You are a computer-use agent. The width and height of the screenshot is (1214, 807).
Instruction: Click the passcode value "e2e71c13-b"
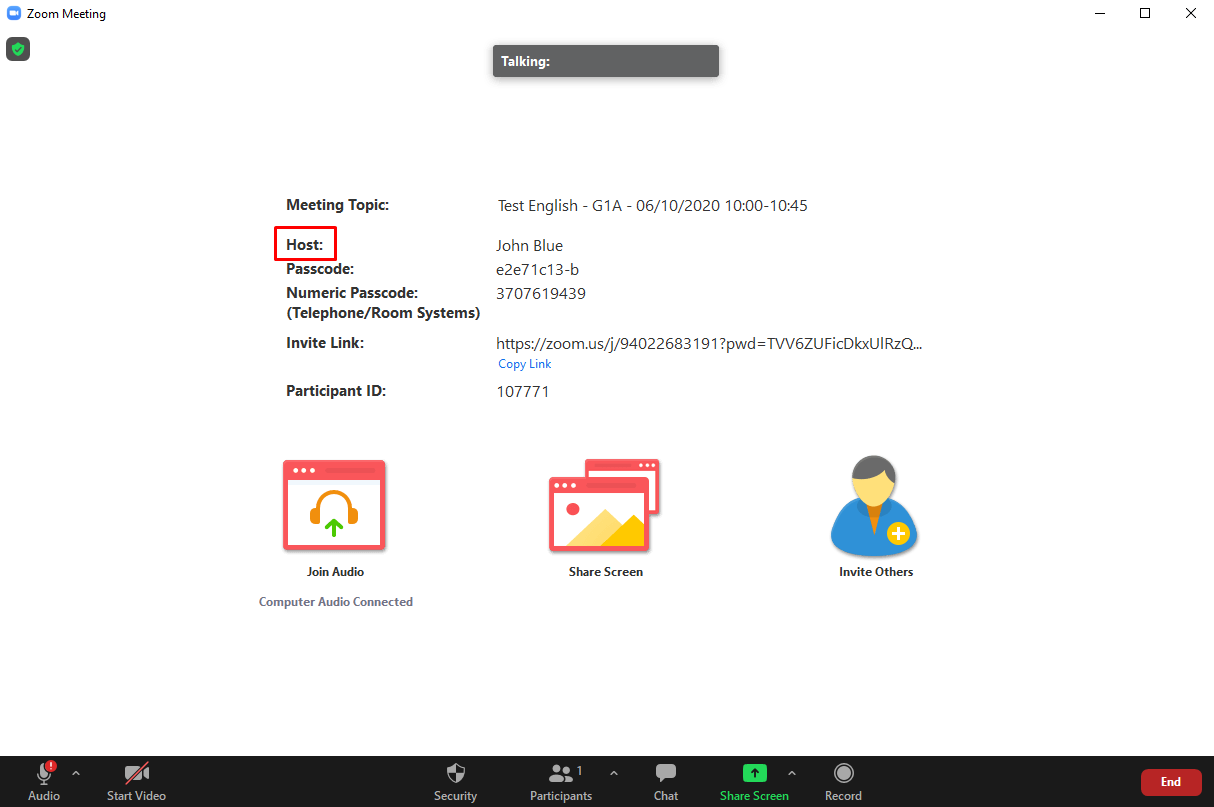pos(537,270)
